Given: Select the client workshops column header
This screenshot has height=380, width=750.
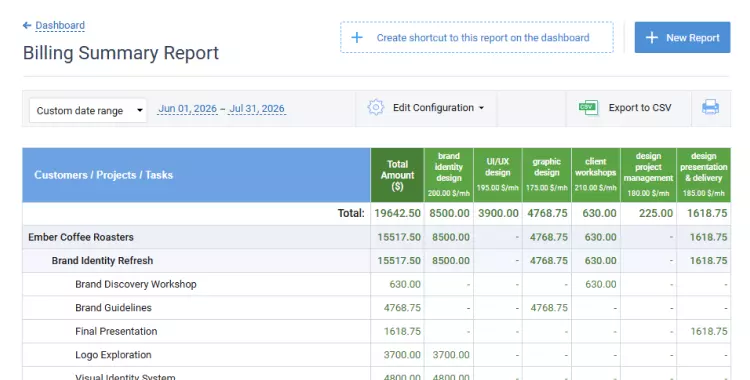Looking at the screenshot, I should point(596,175).
